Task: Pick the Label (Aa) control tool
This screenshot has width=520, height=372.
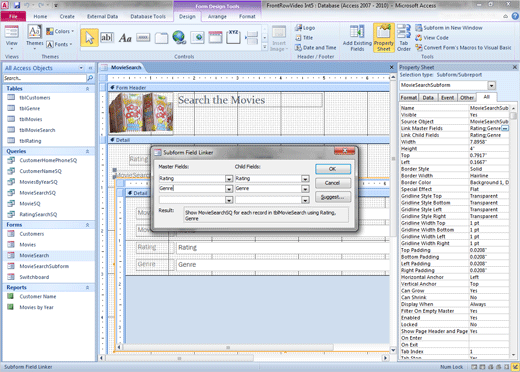Action: pos(125,38)
